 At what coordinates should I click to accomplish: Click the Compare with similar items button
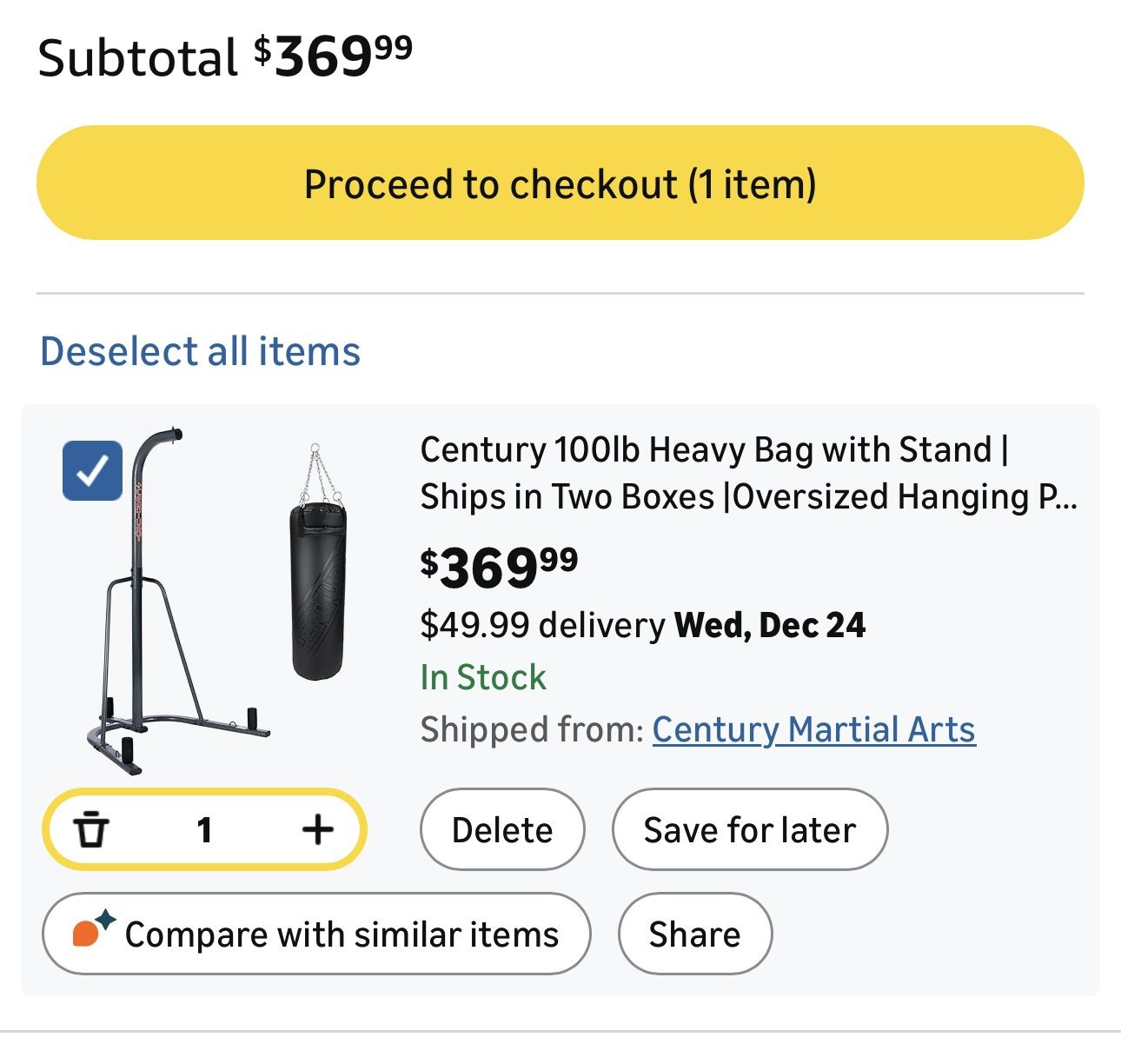(316, 934)
